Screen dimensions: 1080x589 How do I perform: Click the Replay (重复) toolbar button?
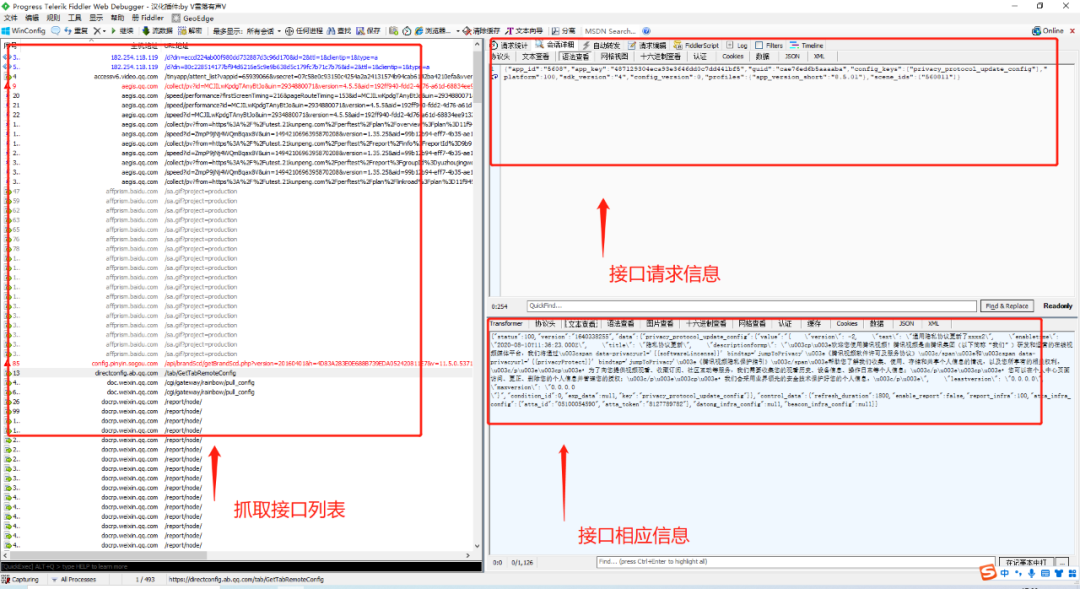tap(76, 31)
